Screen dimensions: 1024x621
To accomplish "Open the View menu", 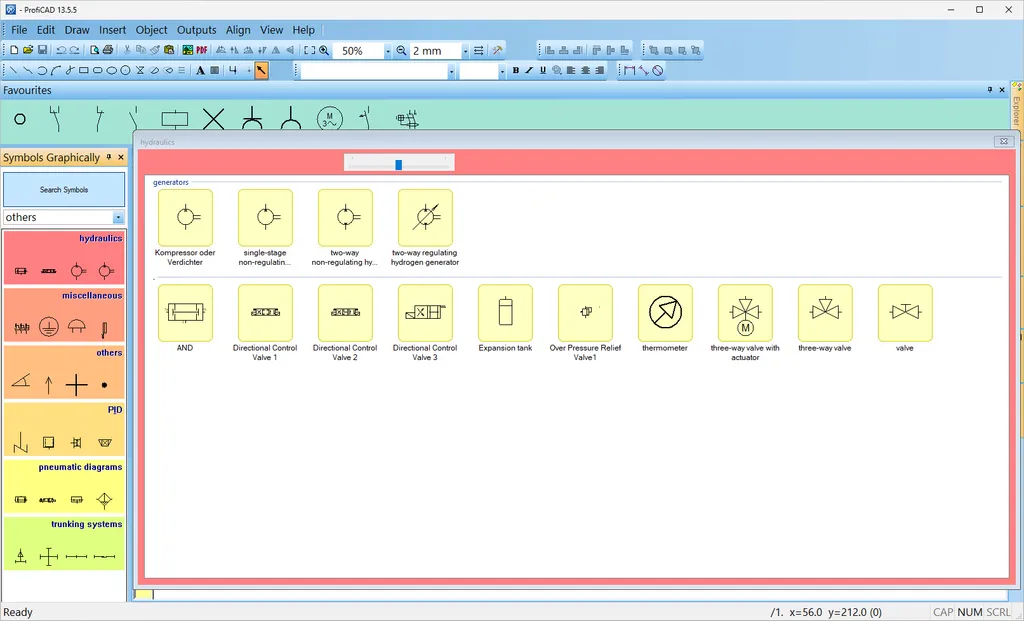I will pos(272,30).
